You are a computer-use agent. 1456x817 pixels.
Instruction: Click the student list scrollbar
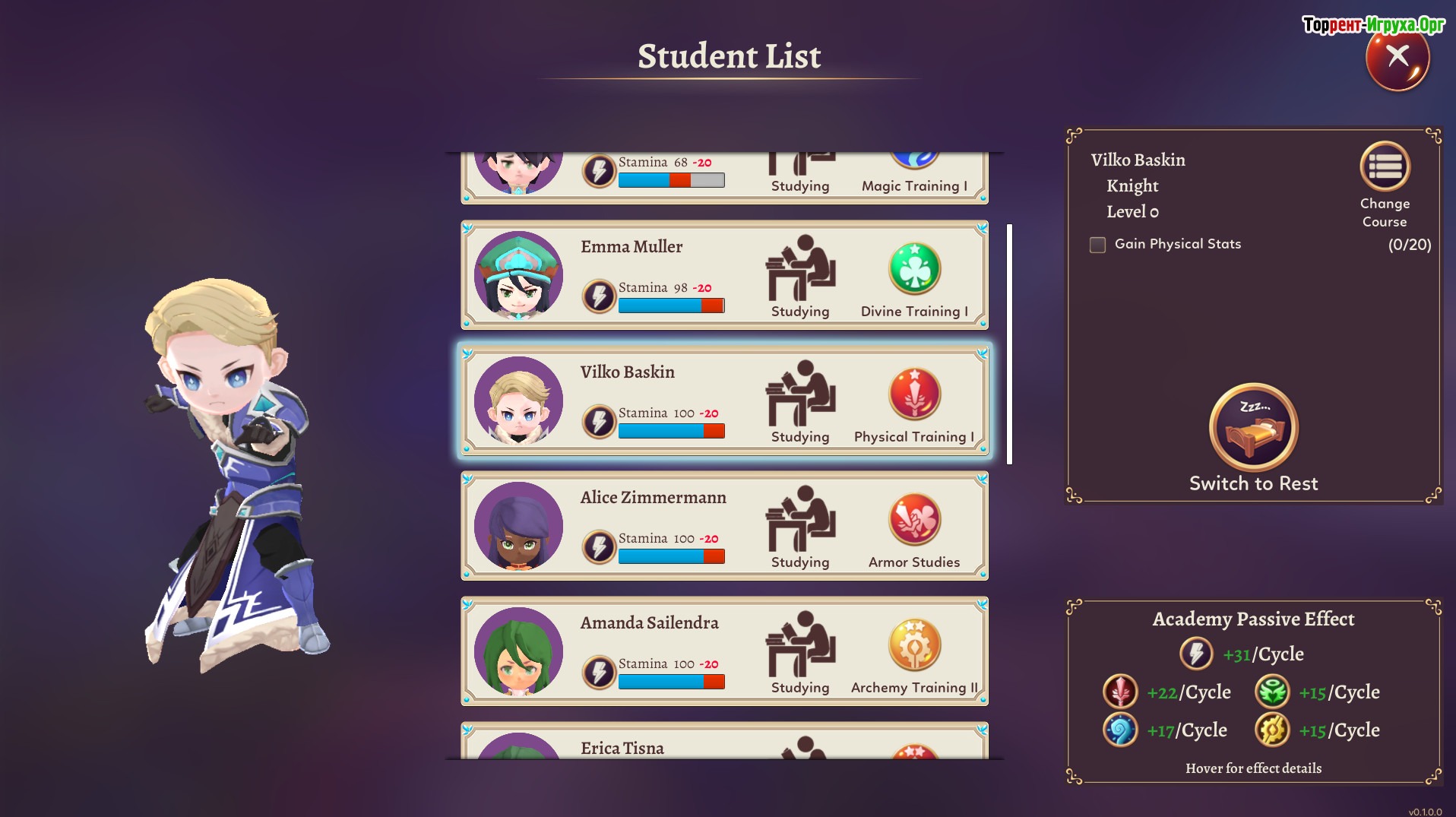point(1009,344)
